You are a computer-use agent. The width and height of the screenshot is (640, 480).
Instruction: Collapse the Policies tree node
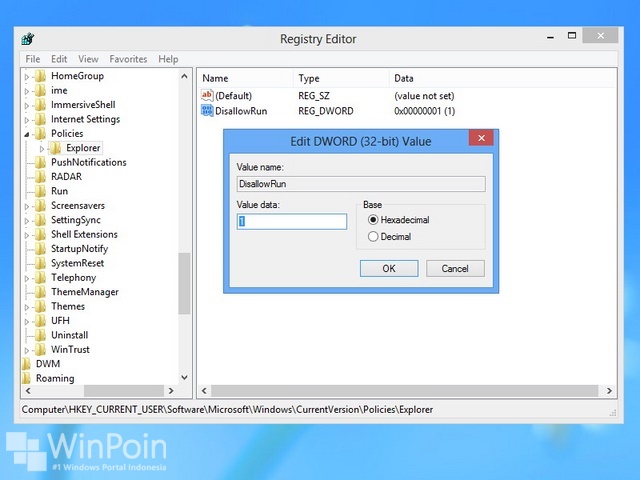(x=27, y=134)
